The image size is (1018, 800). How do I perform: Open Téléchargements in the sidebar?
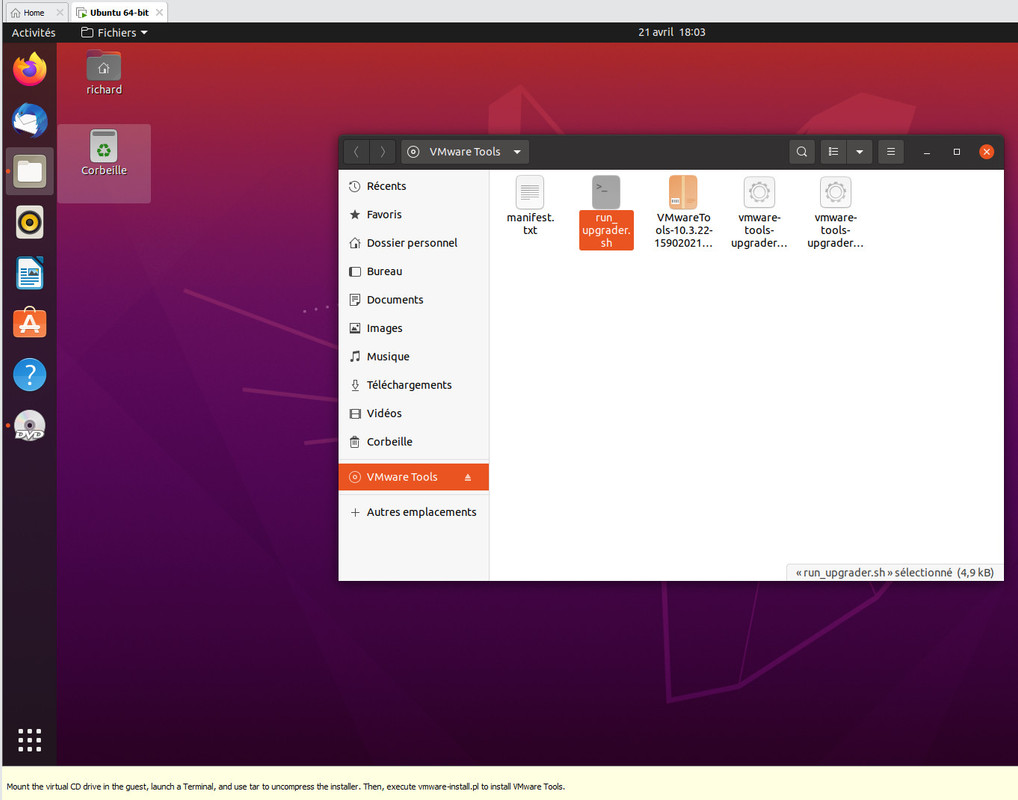pyautogui.click(x=414, y=385)
